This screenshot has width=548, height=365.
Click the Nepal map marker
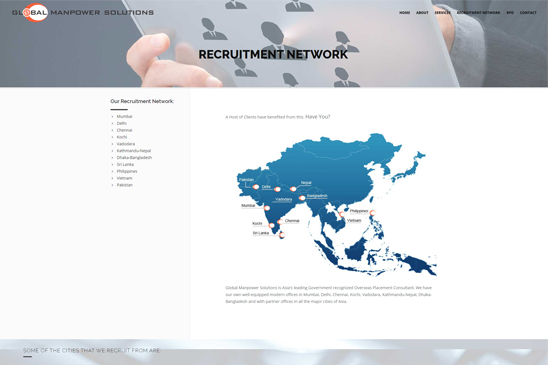pos(293,189)
